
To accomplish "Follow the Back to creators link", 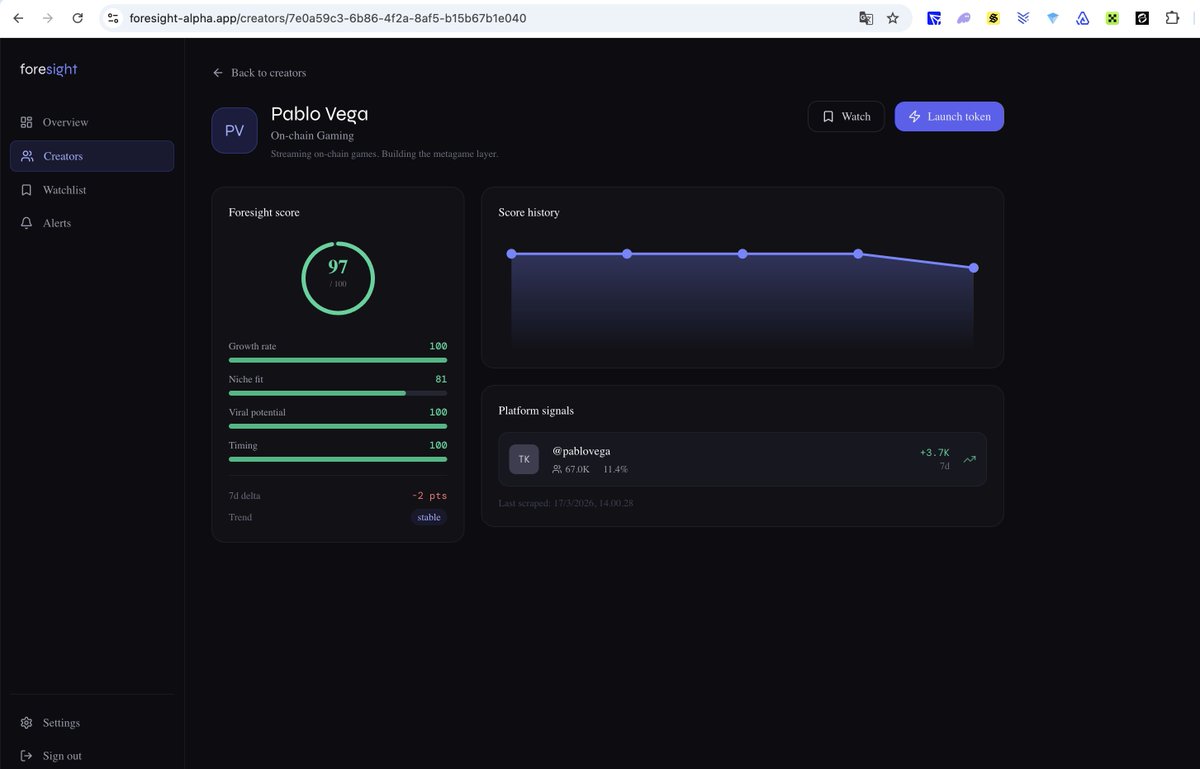I will point(259,73).
